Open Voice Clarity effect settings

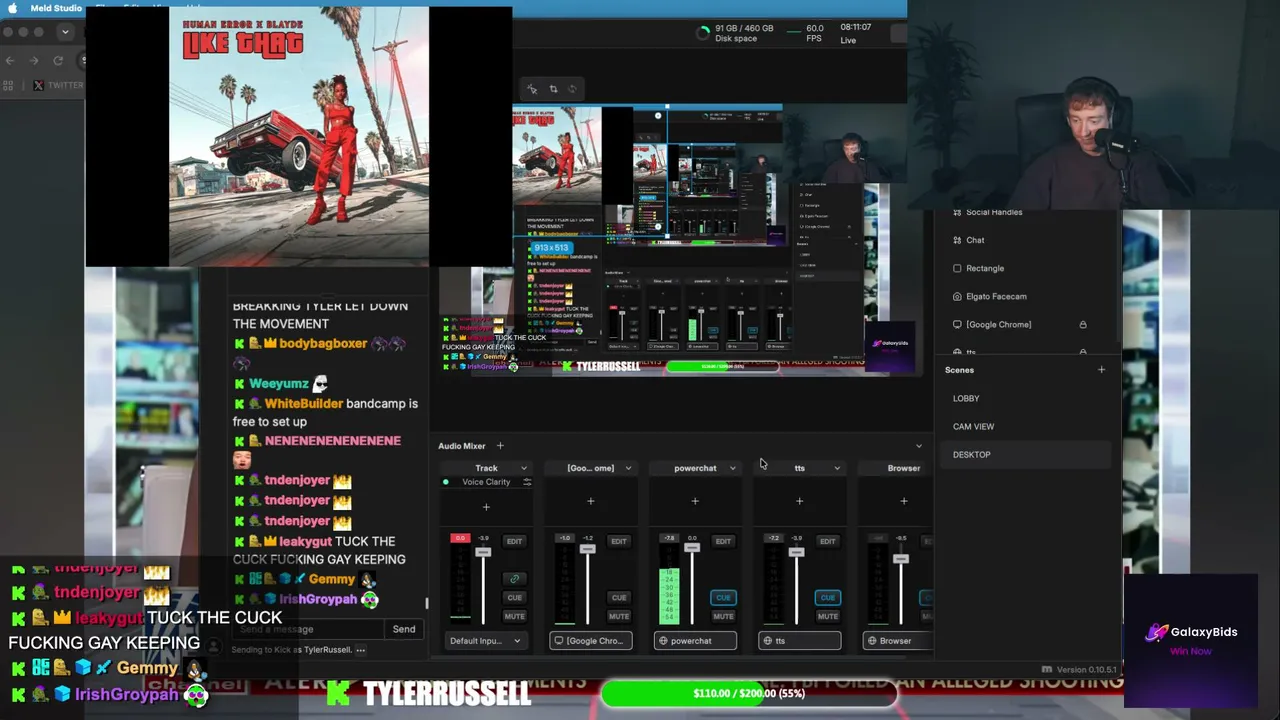tap(527, 482)
